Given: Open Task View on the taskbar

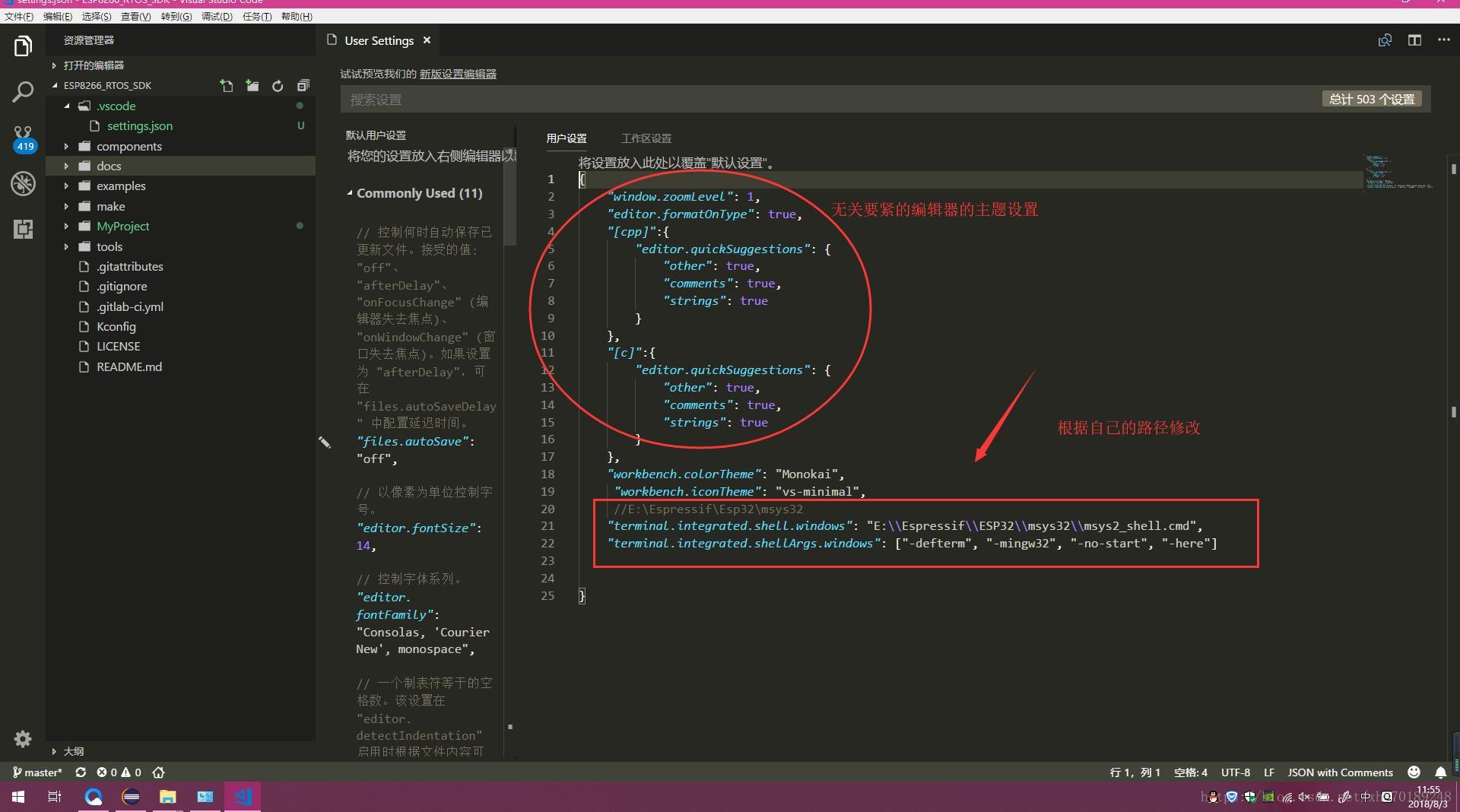Looking at the screenshot, I should 55,797.
